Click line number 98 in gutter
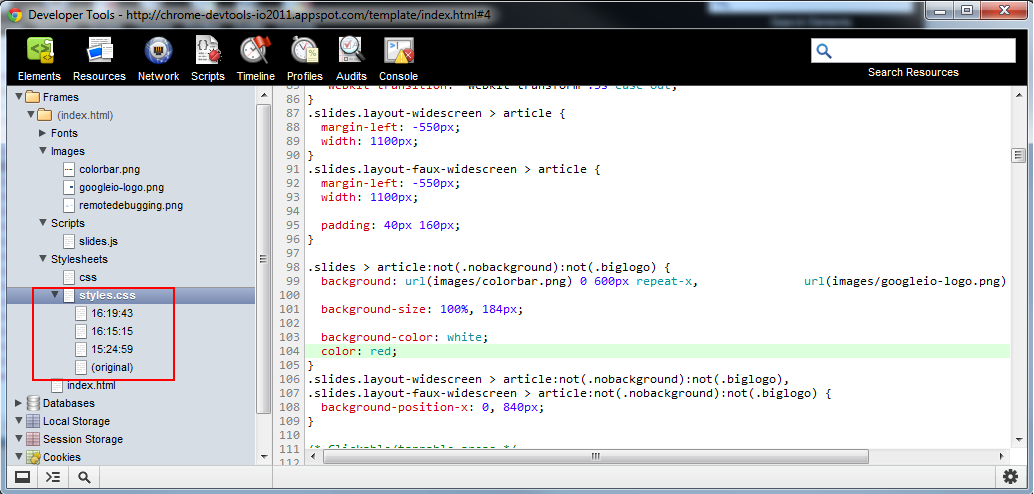Image resolution: width=1034 pixels, height=494 pixels. click(x=291, y=267)
